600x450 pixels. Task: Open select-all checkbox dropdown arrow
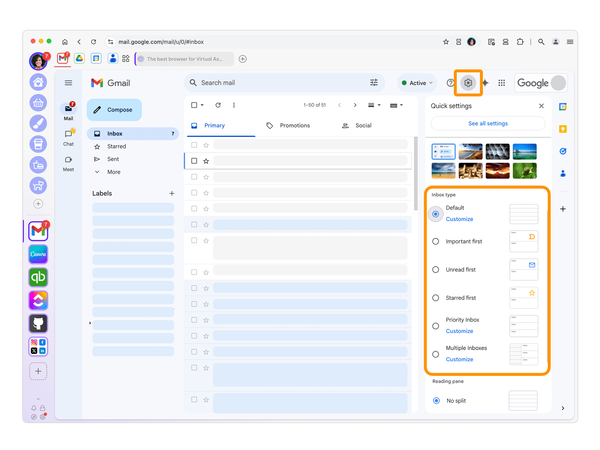click(x=202, y=105)
